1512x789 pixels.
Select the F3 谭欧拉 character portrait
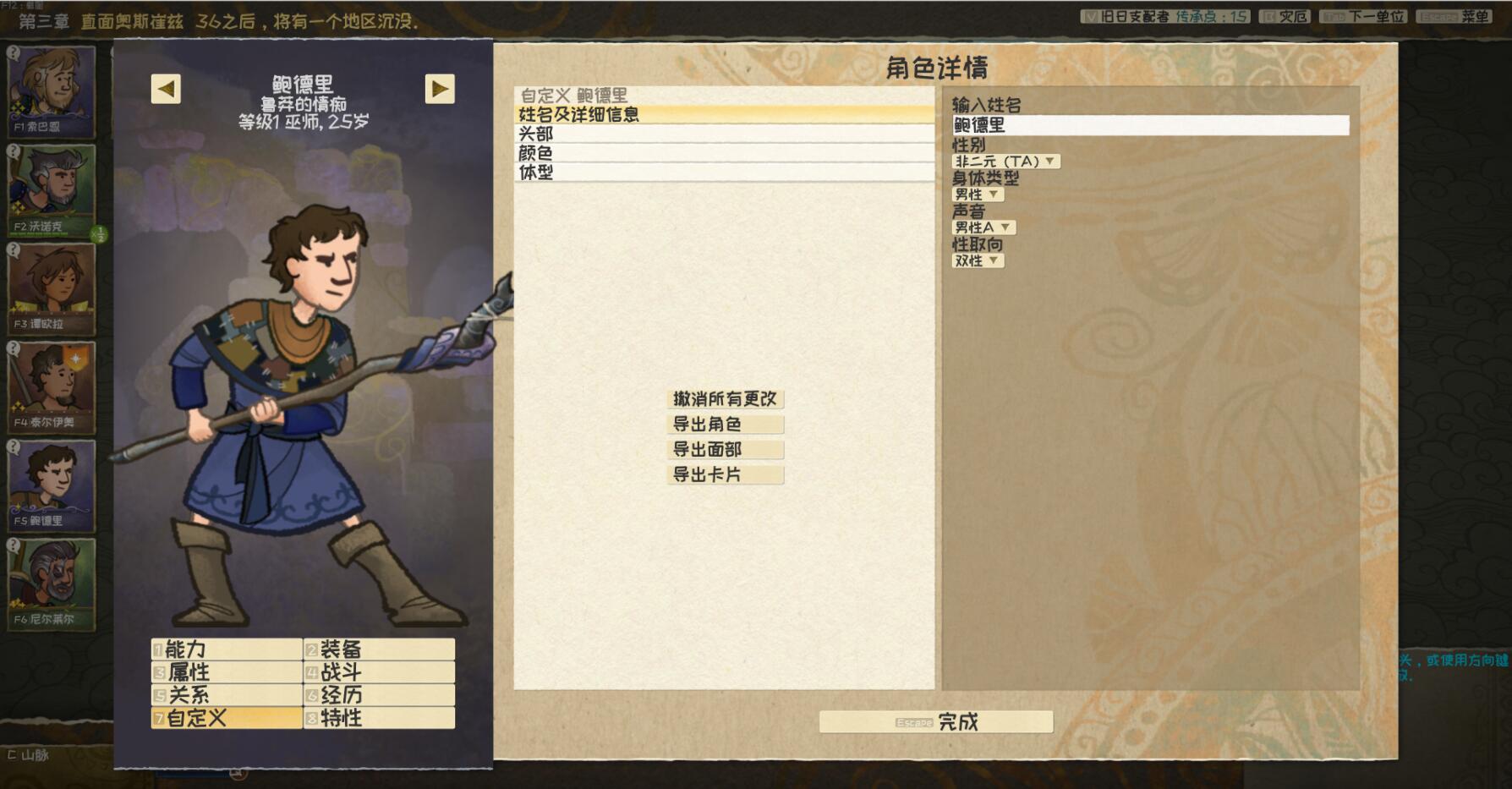[x=51, y=288]
